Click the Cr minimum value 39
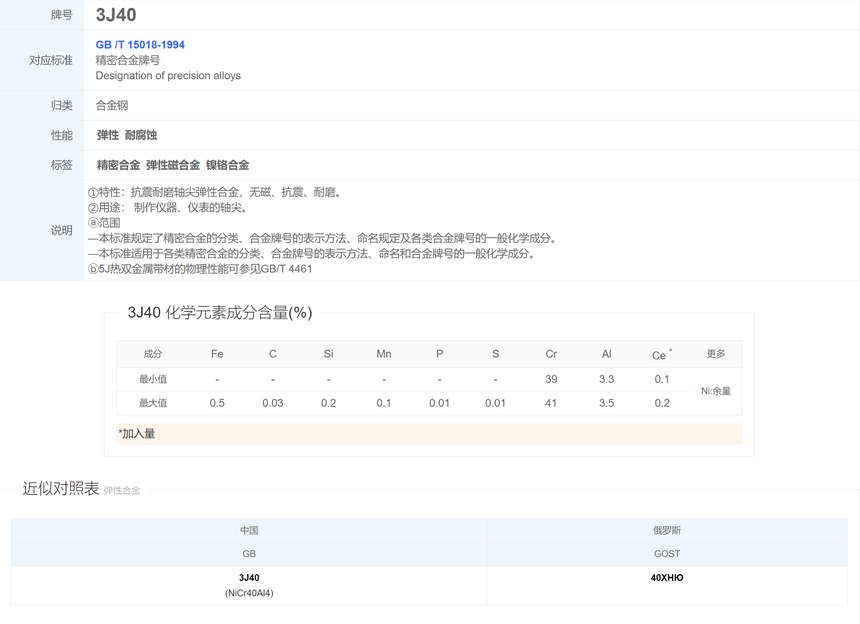The image size is (860, 624). pyautogui.click(x=551, y=379)
